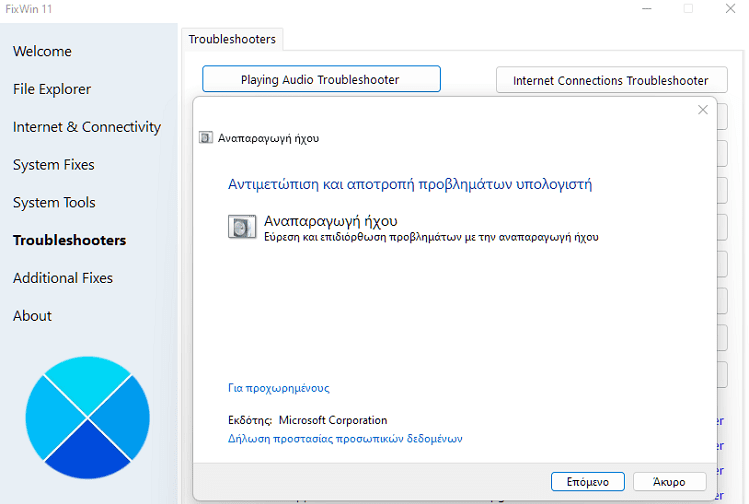
Task: Open the Welcome section in sidebar
Action: click(42, 51)
